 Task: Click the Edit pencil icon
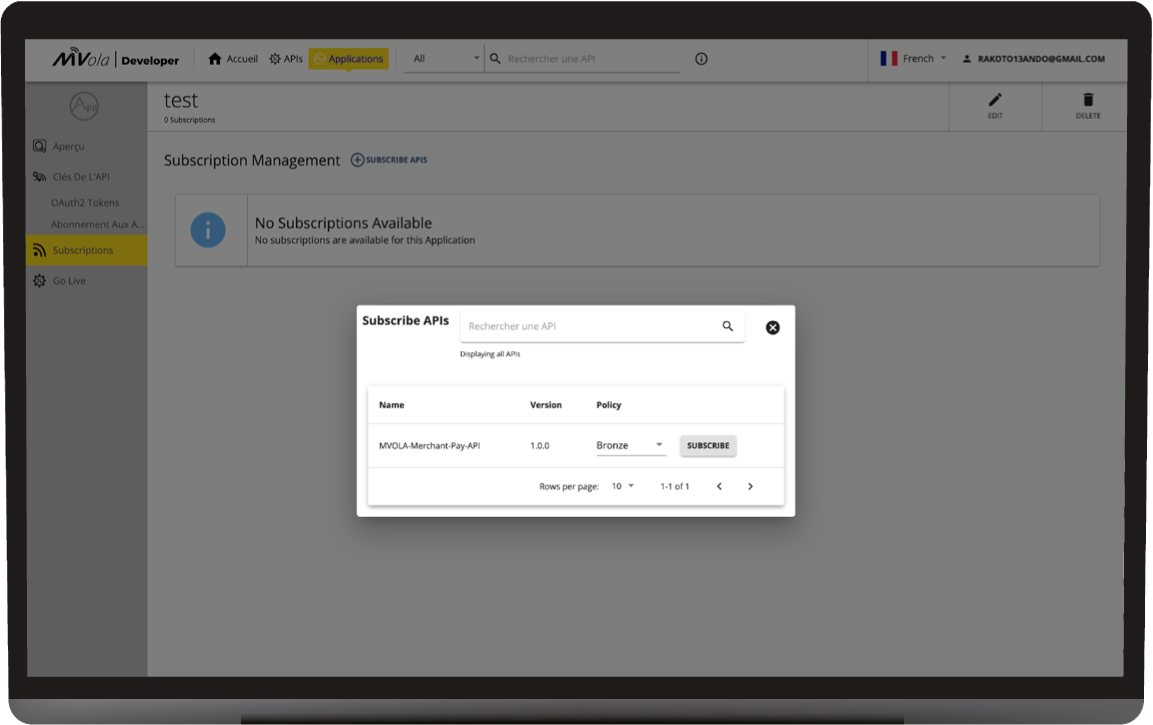(994, 105)
